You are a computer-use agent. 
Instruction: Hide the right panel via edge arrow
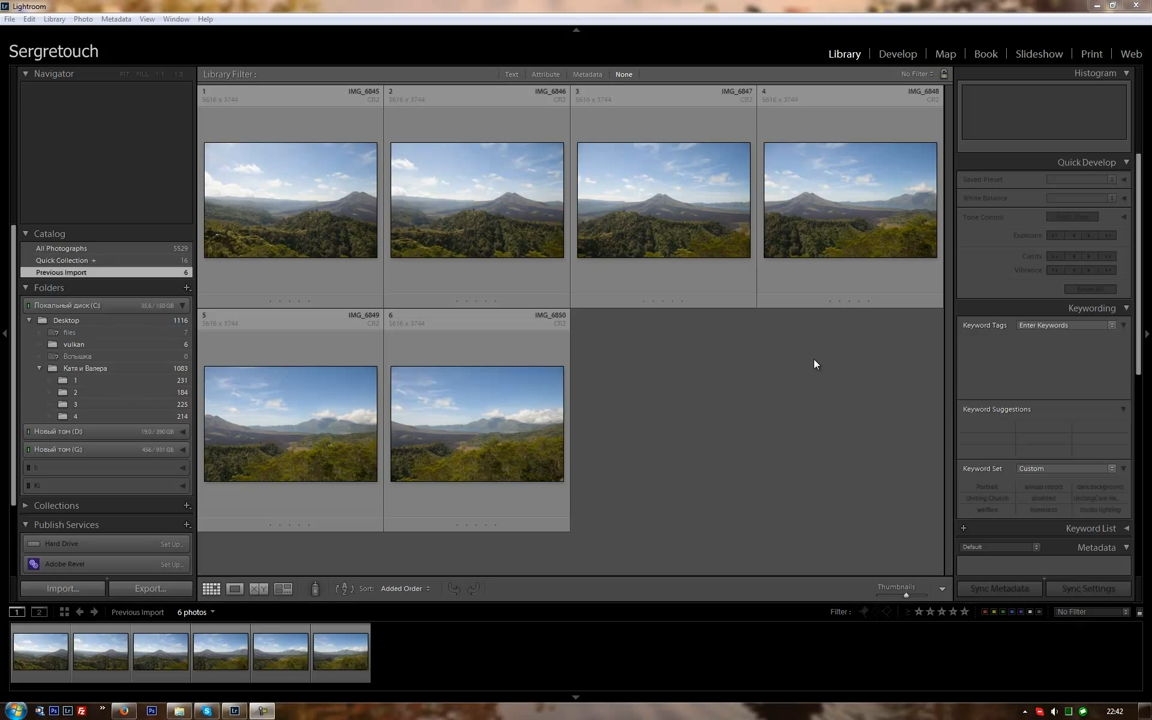pos(1147,334)
